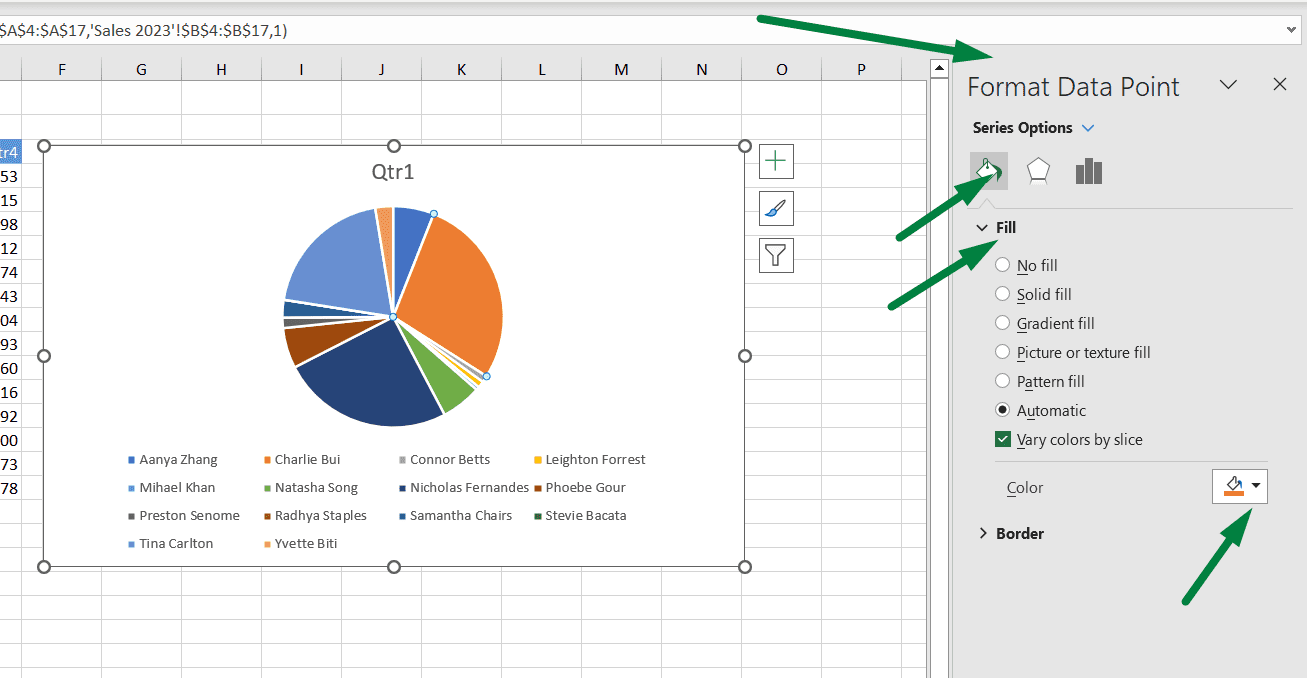Select the Fill & Line bucket icon
Image resolution: width=1307 pixels, height=678 pixels.
988,170
